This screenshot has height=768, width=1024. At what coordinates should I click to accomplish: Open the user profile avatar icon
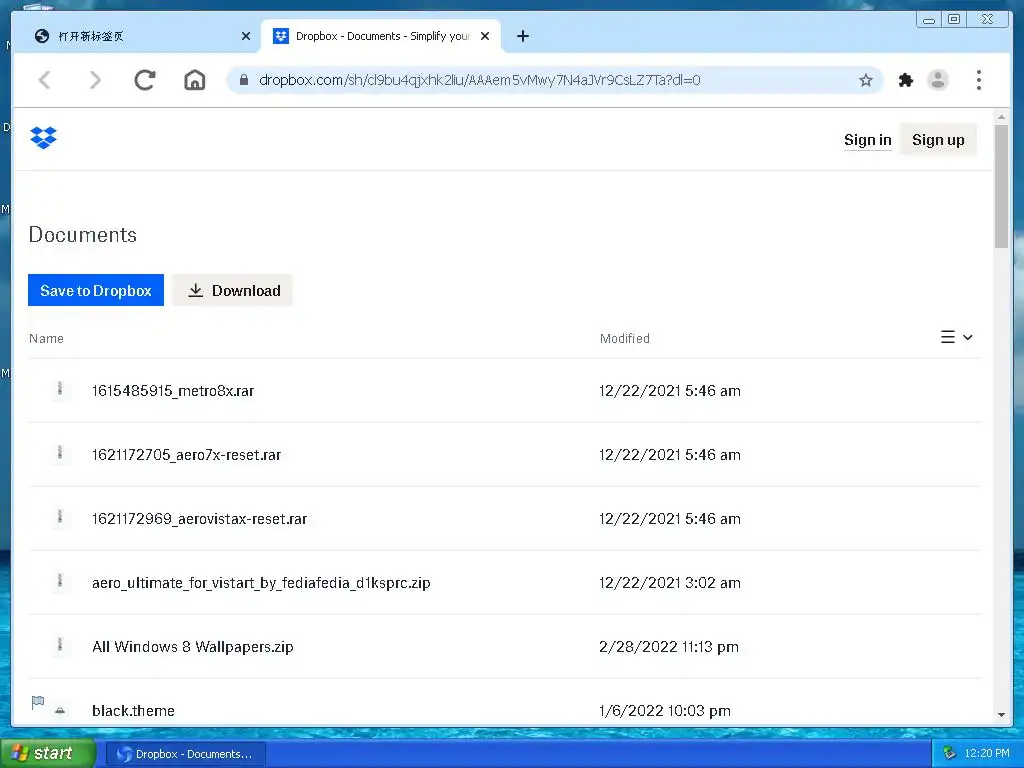938,80
